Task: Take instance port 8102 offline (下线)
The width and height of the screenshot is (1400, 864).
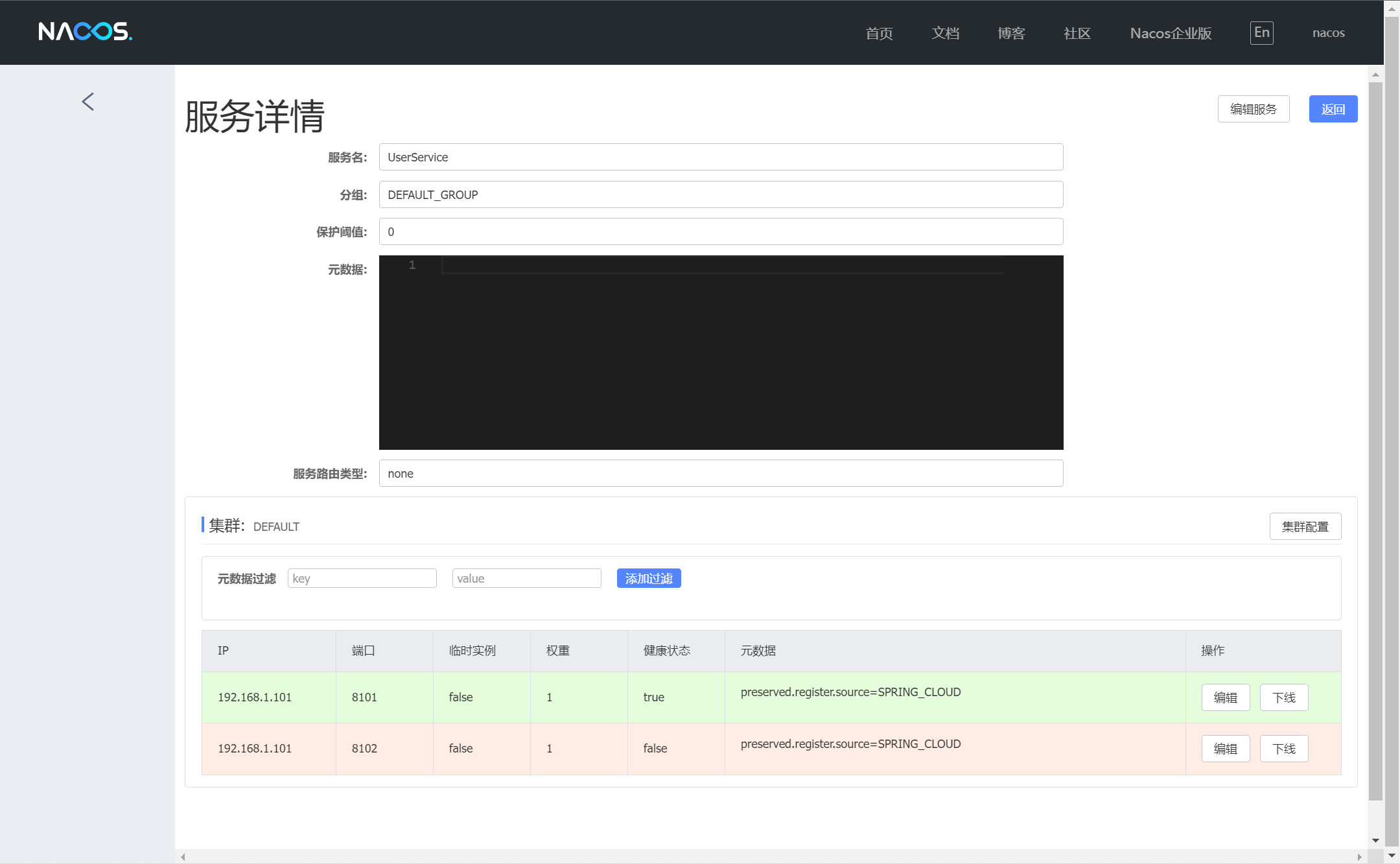Action: (x=1284, y=749)
